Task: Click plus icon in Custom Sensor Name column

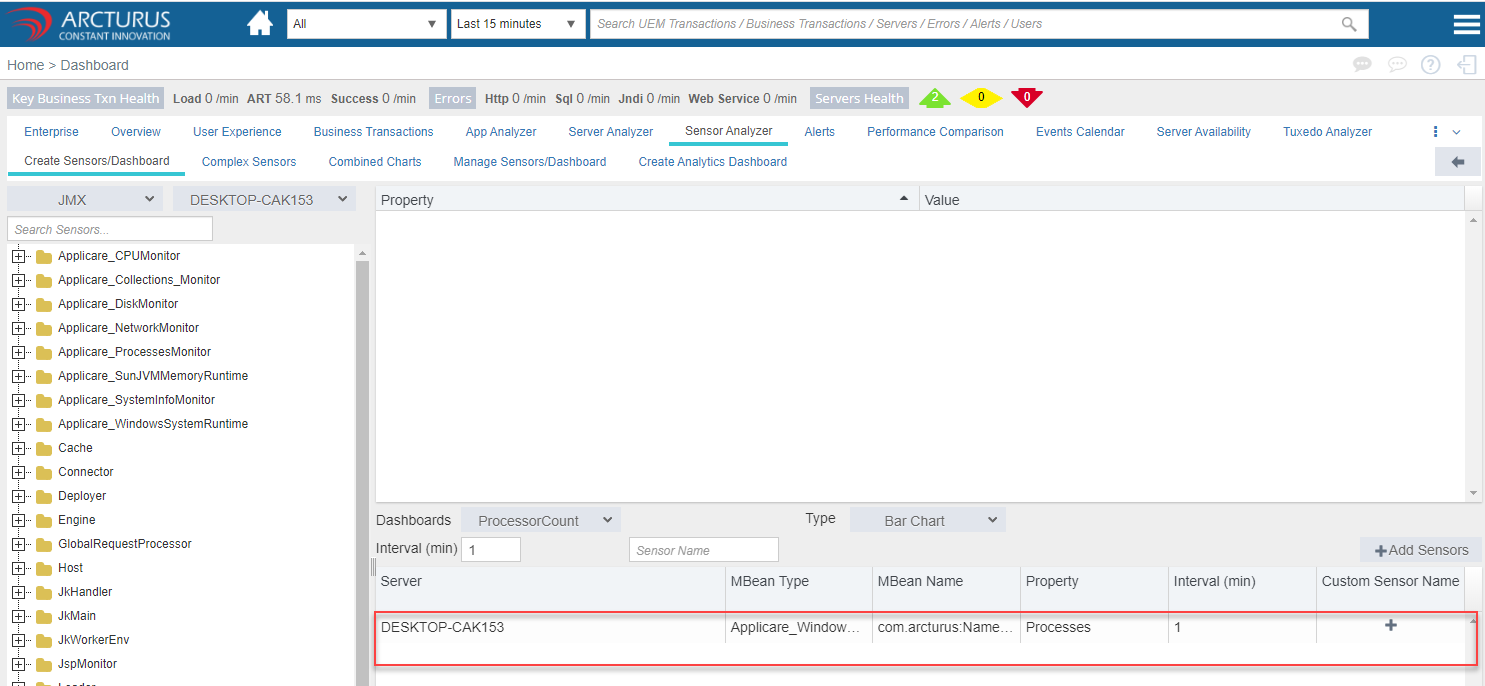Action: tap(1390, 626)
